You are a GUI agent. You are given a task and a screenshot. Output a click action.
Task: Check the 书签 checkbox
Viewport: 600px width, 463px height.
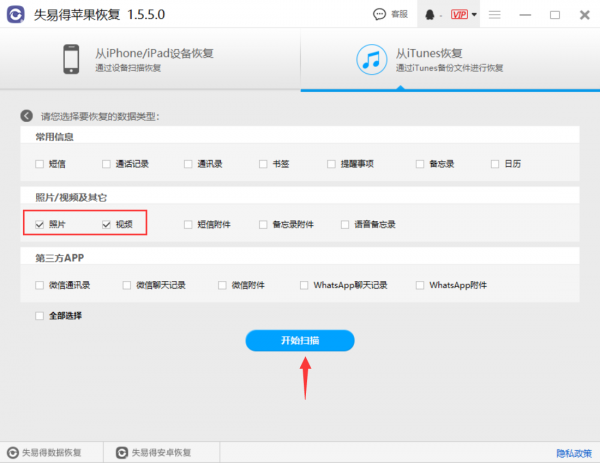263,164
